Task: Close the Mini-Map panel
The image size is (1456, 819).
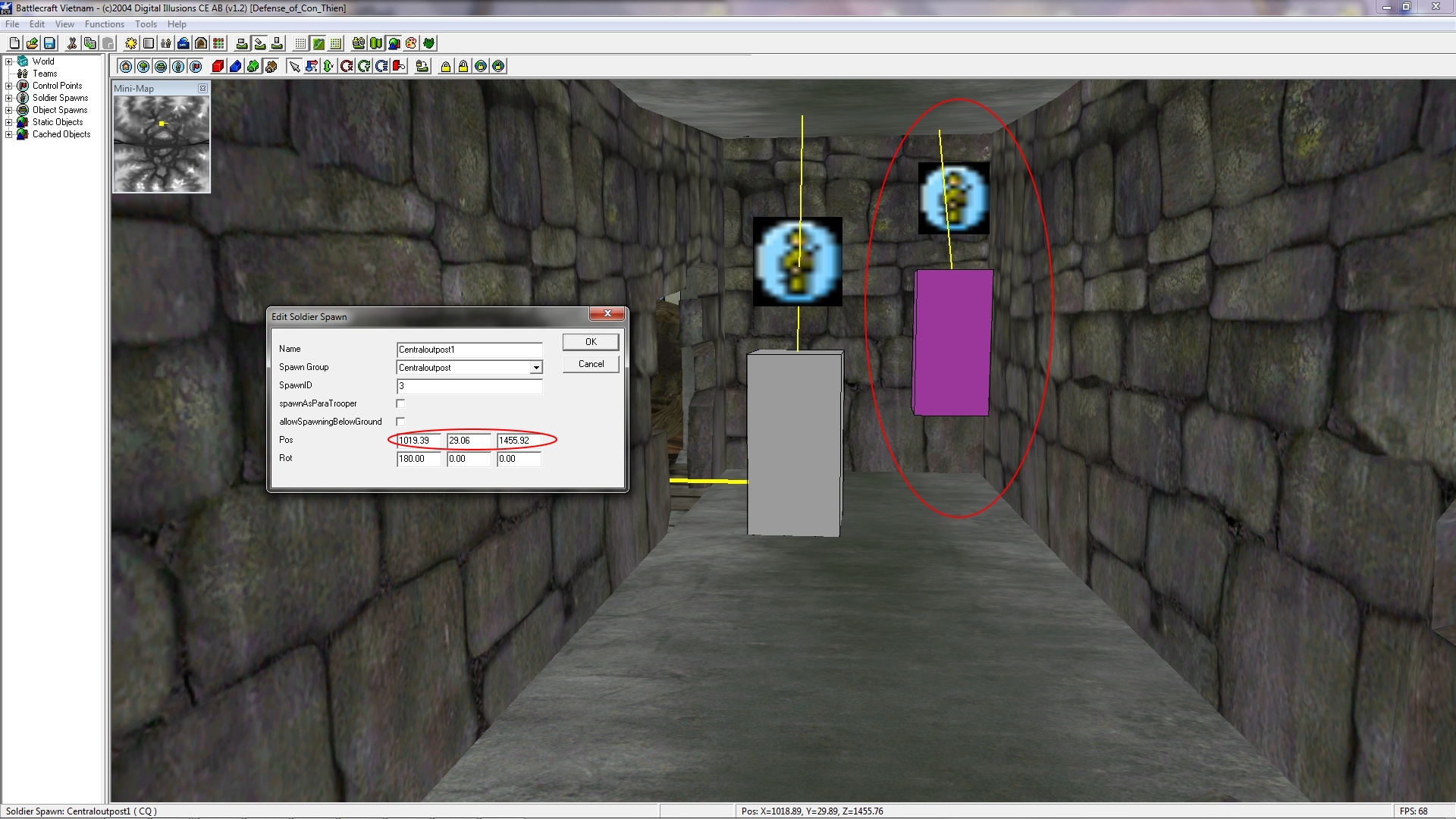Action: [202, 89]
